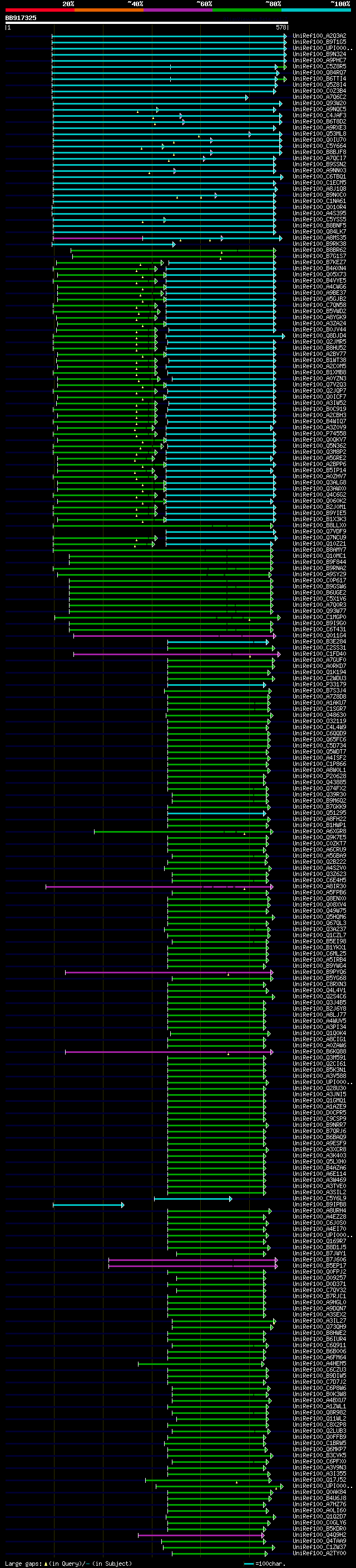Select the UniRef100_B6TTI4 label
Image resolution: width=356 pixels, height=1568 pixels.
click(319, 78)
